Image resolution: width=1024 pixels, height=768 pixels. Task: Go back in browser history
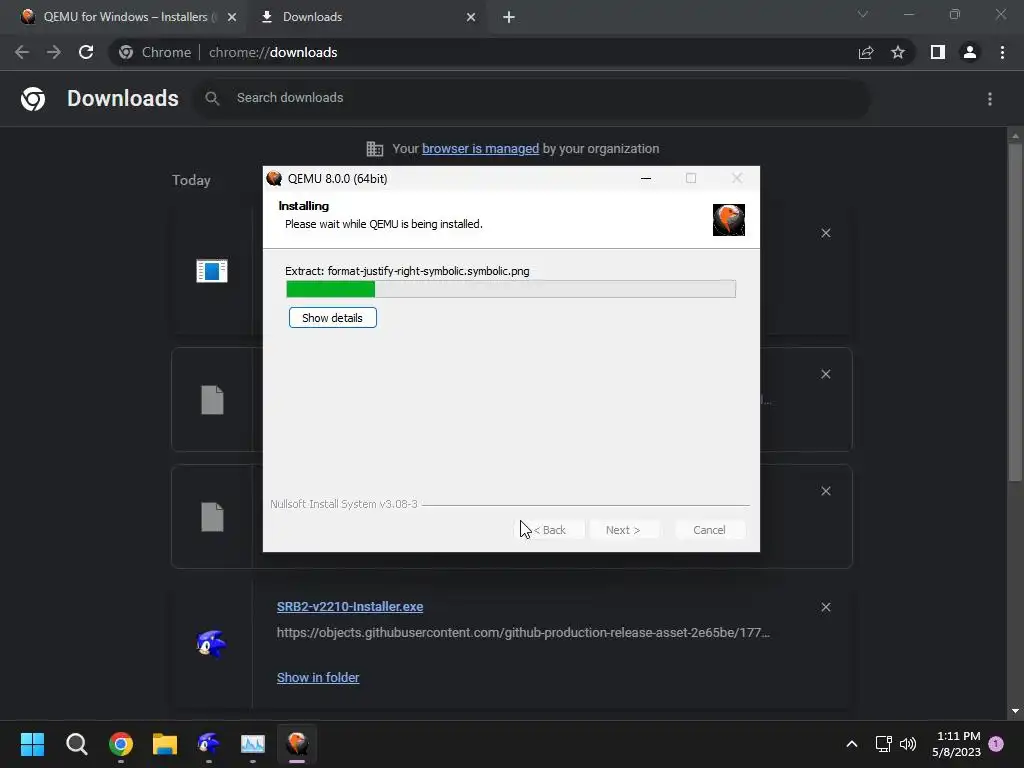pyautogui.click(x=22, y=52)
